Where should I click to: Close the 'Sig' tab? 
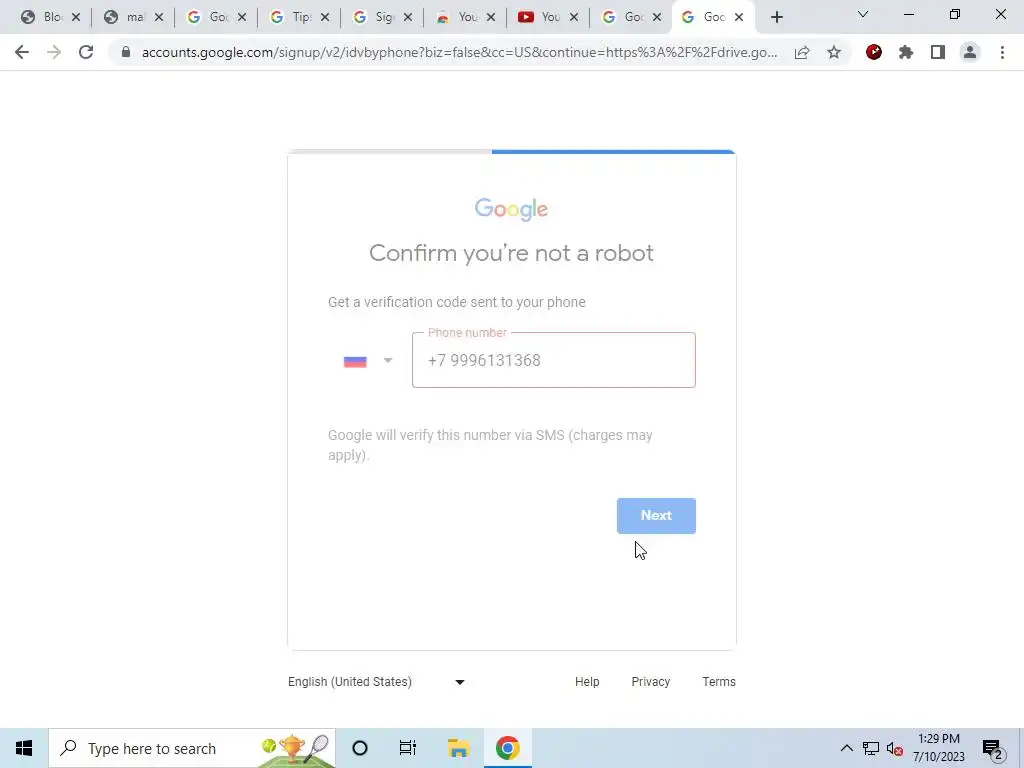408,18
